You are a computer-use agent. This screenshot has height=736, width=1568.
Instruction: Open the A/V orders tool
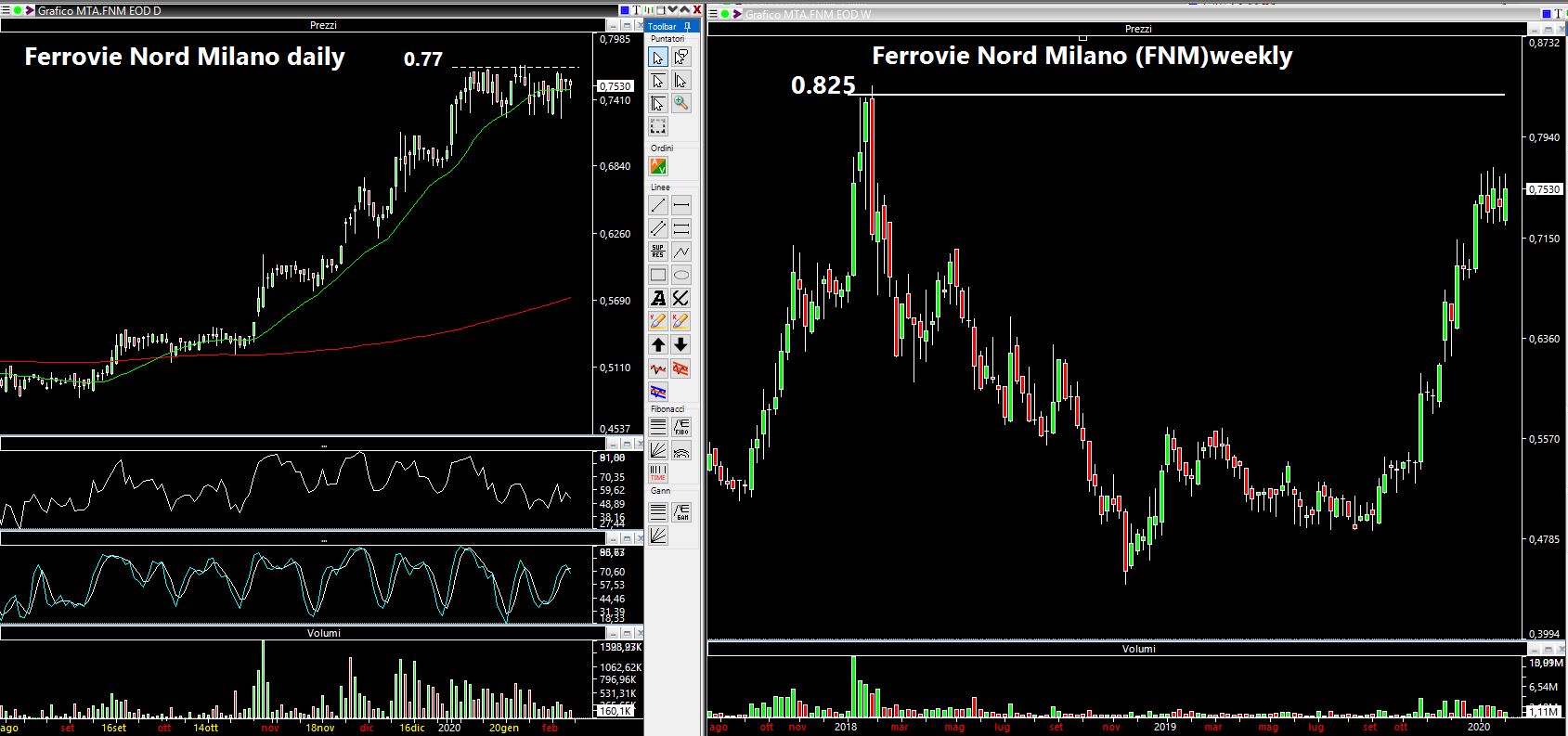pyautogui.click(x=658, y=166)
